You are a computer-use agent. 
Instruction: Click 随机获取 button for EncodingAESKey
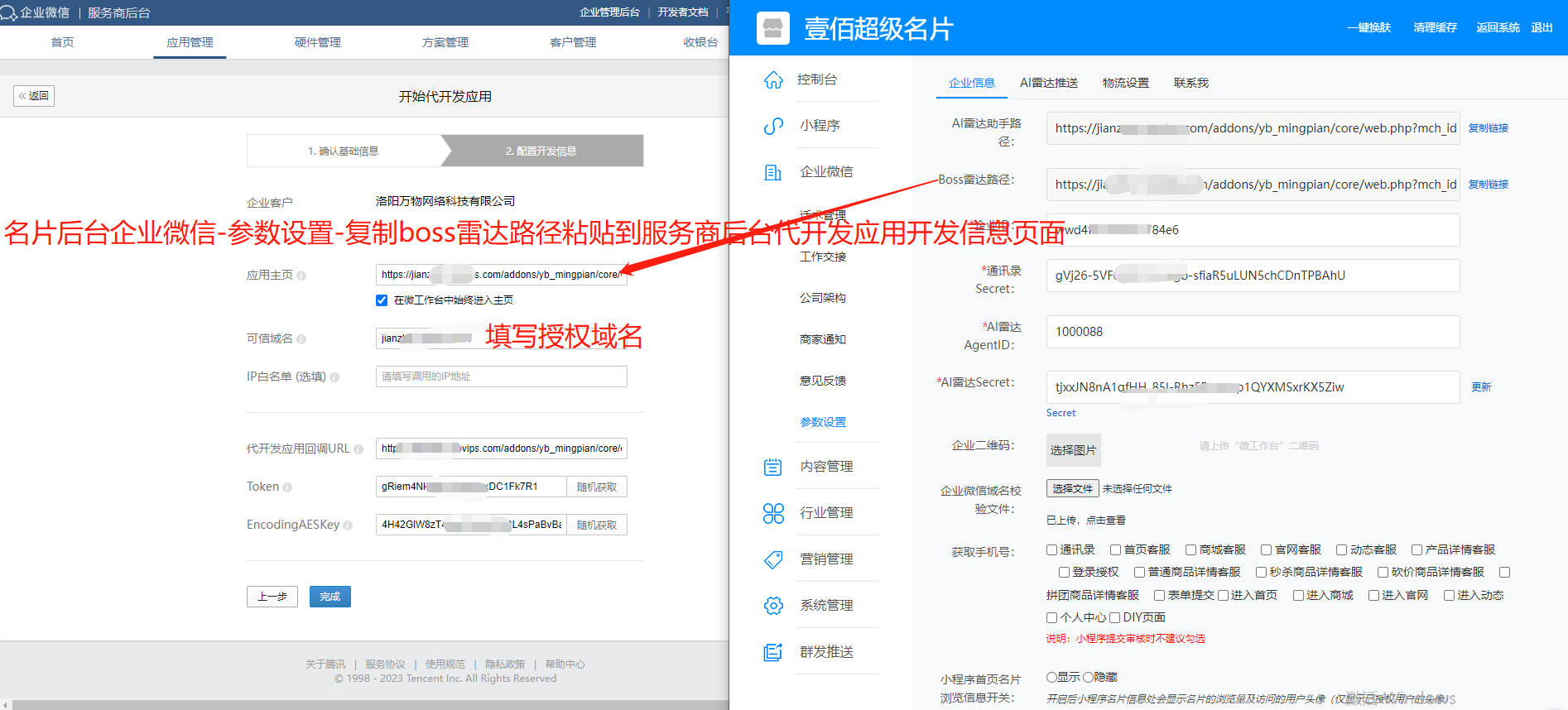click(597, 525)
